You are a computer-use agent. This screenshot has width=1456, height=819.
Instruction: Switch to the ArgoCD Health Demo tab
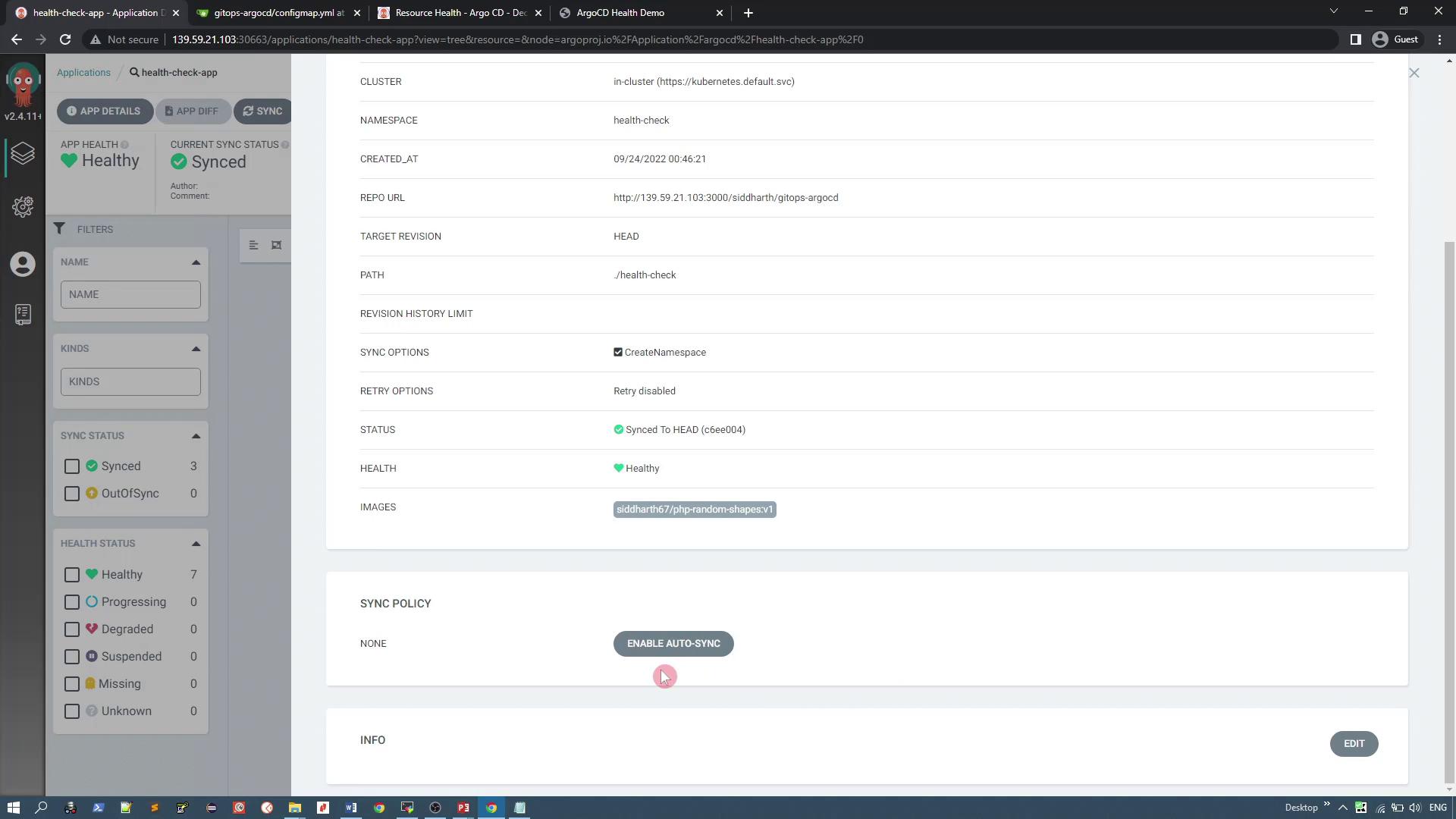point(620,13)
